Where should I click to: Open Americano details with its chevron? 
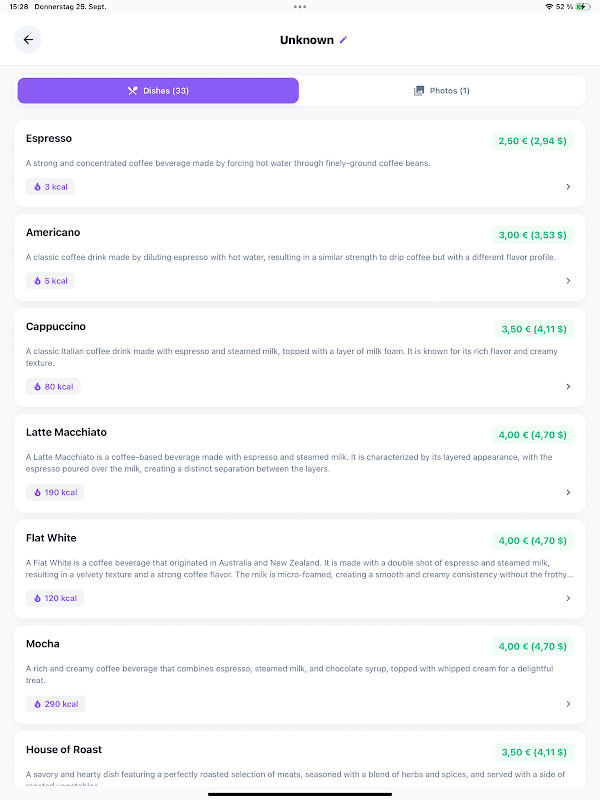tap(568, 281)
